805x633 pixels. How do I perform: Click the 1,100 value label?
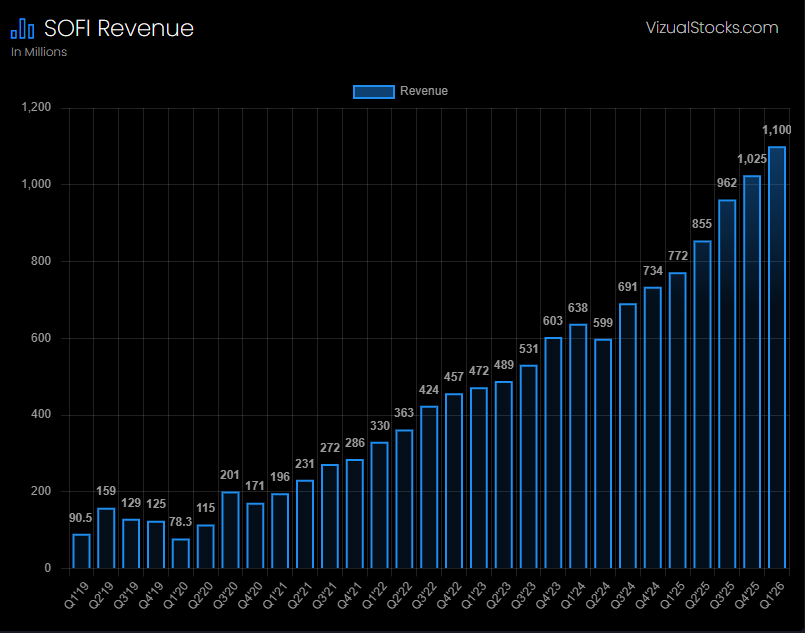coord(777,130)
